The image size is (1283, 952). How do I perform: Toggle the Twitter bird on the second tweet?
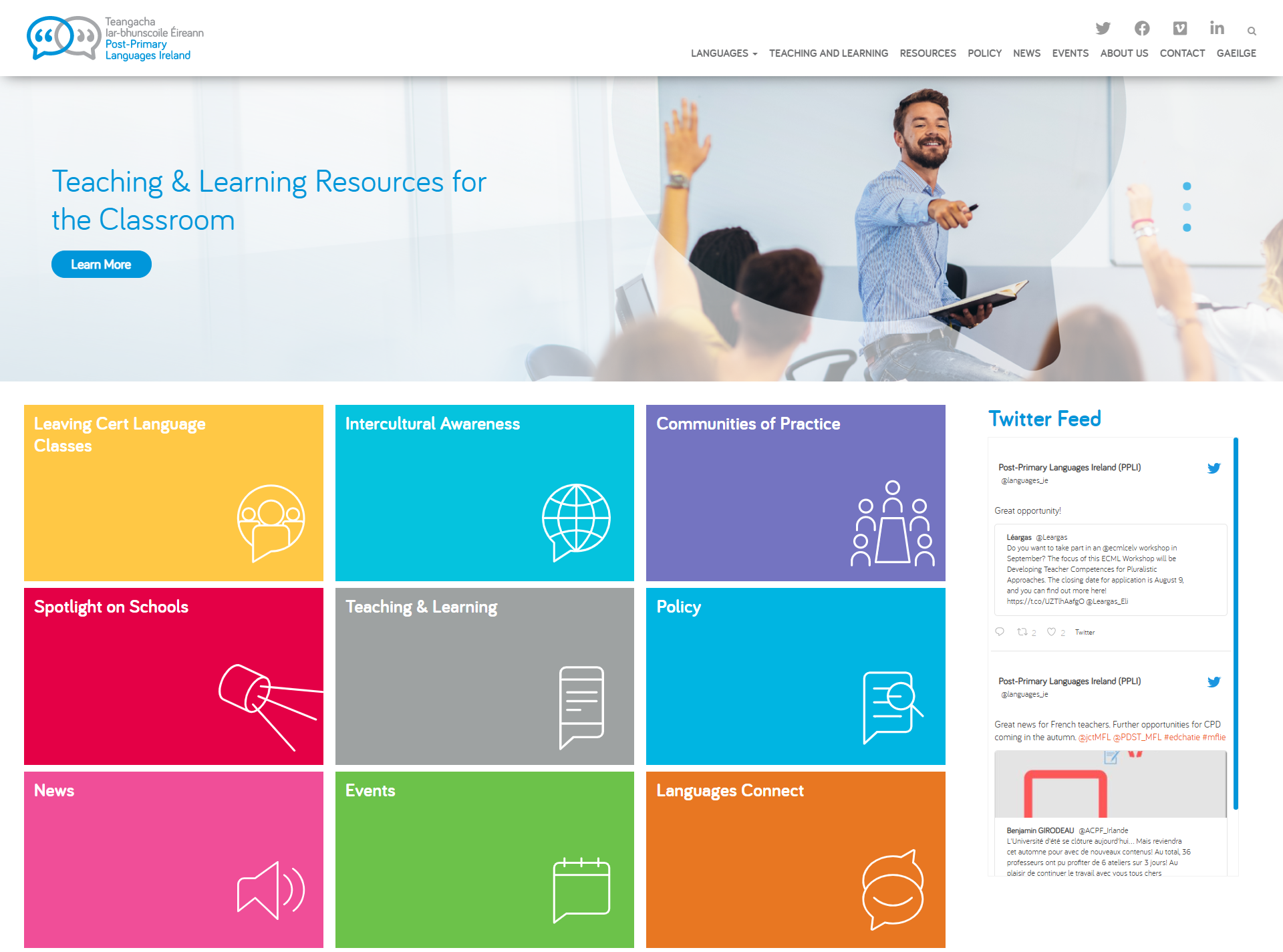[x=1214, y=682]
